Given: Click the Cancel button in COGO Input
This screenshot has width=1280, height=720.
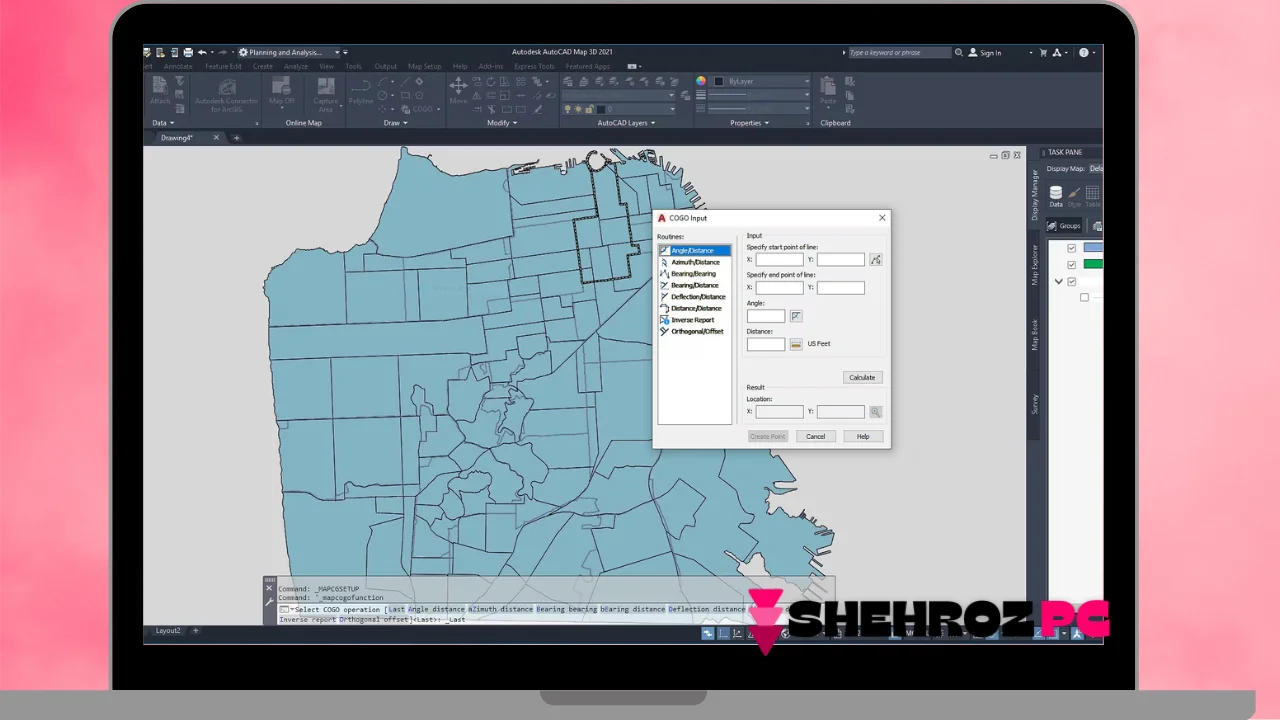Looking at the screenshot, I should click(816, 436).
